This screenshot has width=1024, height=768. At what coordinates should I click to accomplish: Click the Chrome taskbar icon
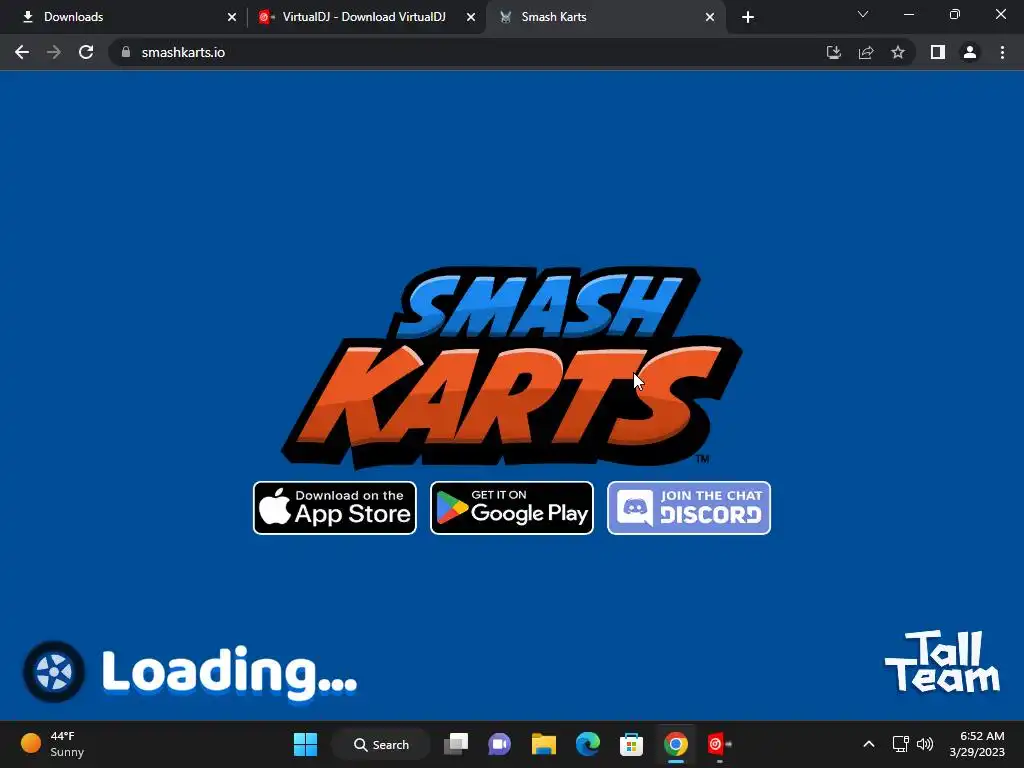pyautogui.click(x=676, y=744)
